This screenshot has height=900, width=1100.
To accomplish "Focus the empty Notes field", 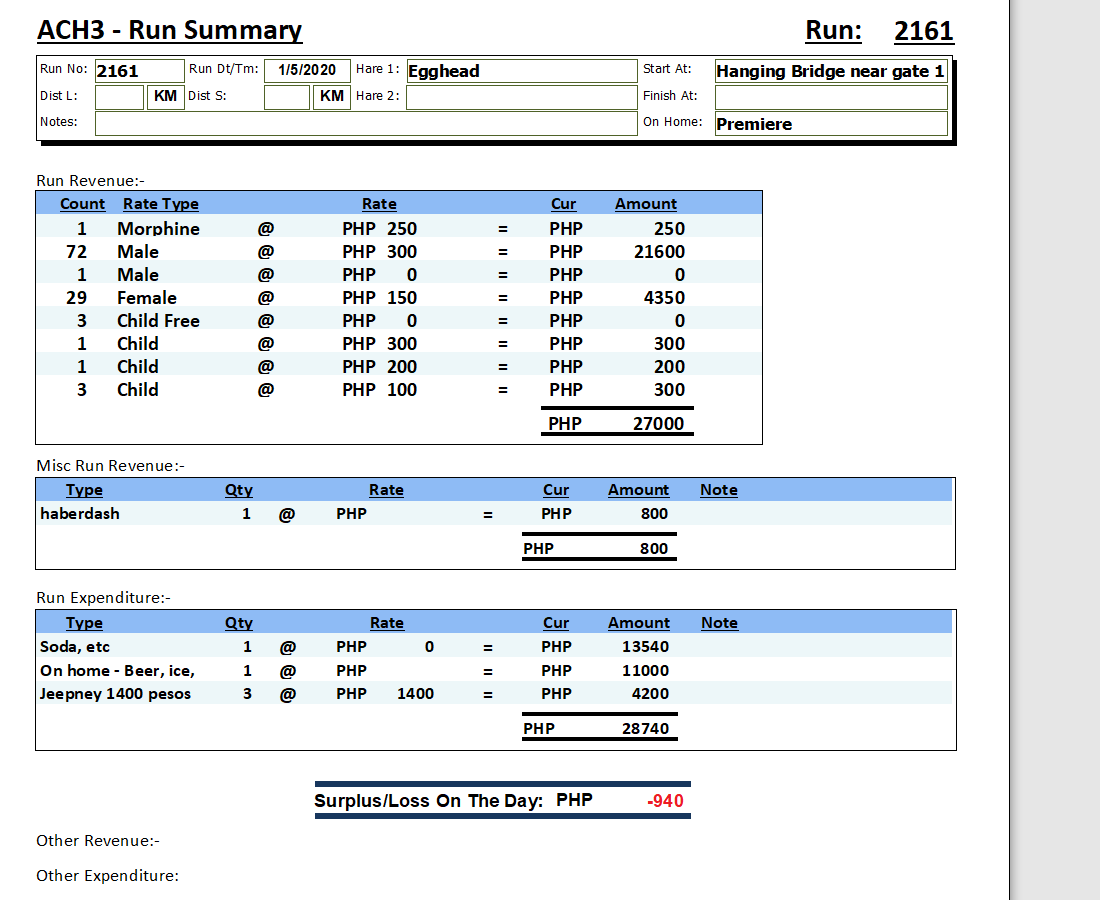I will click(x=366, y=123).
